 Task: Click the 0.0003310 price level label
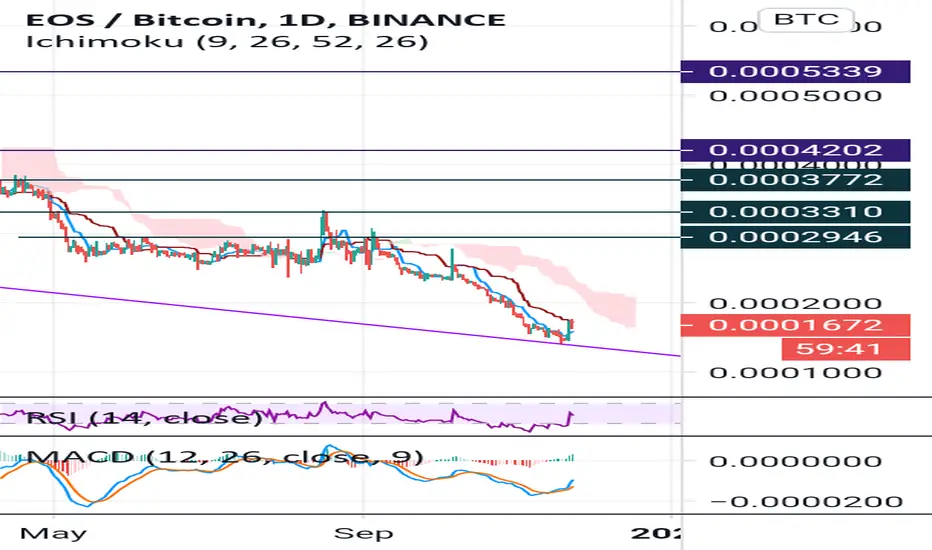tap(795, 212)
